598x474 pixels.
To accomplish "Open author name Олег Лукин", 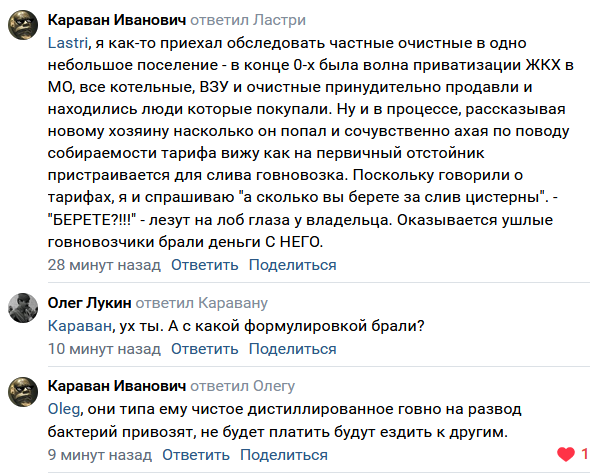I will [x=89, y=303].
